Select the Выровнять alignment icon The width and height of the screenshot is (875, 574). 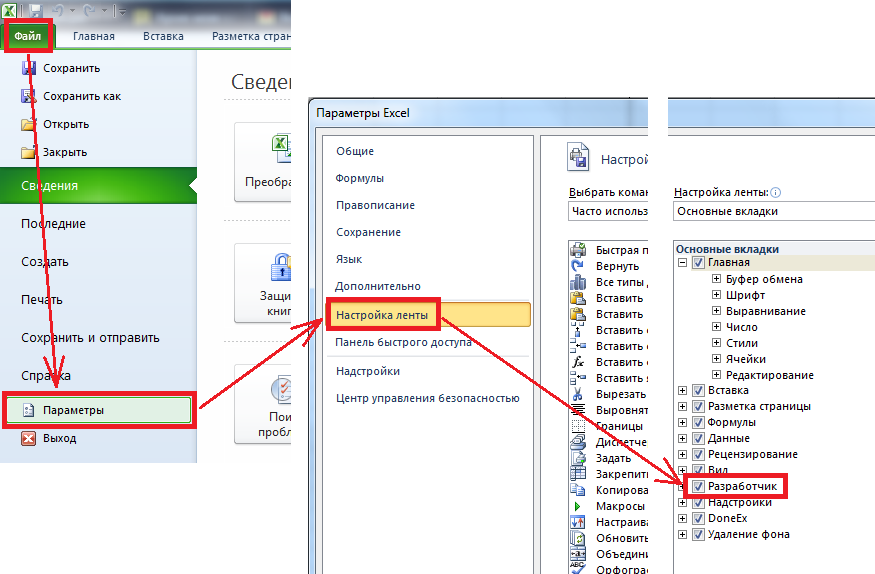coord(578,410)
